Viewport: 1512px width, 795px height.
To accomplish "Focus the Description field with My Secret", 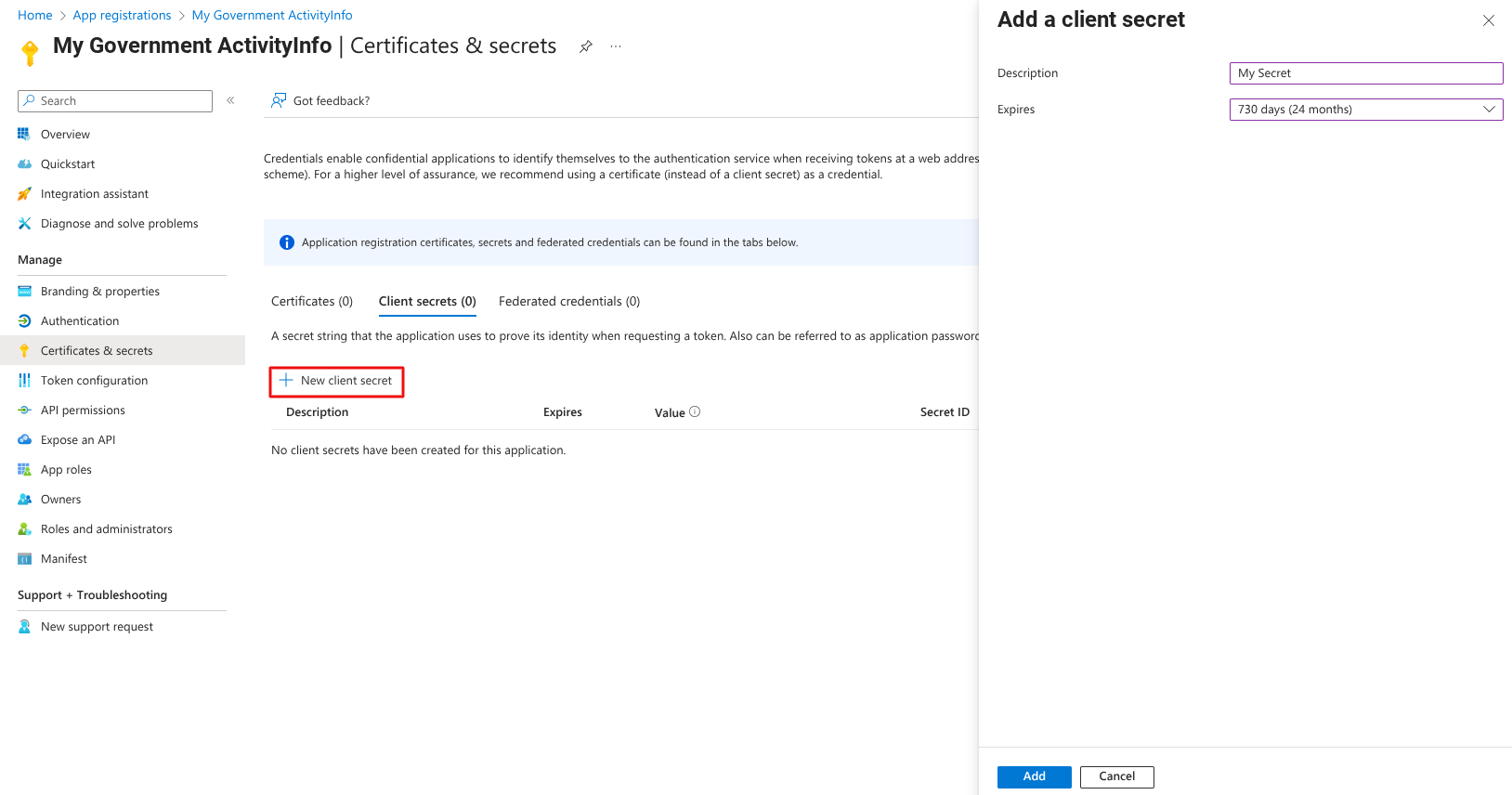I will (x=1365, y=73).
